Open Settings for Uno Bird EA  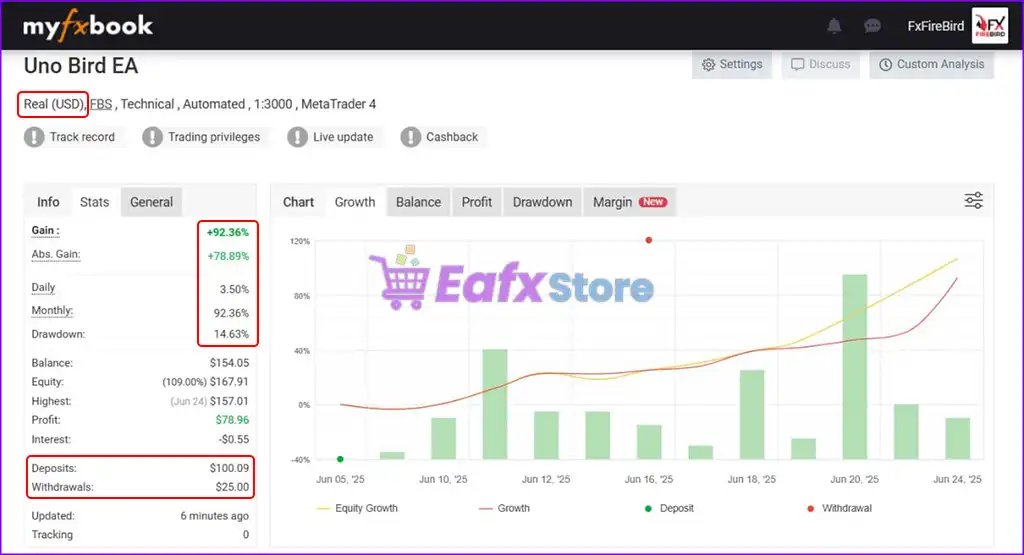pyautogui.click(x=732, y=64)
